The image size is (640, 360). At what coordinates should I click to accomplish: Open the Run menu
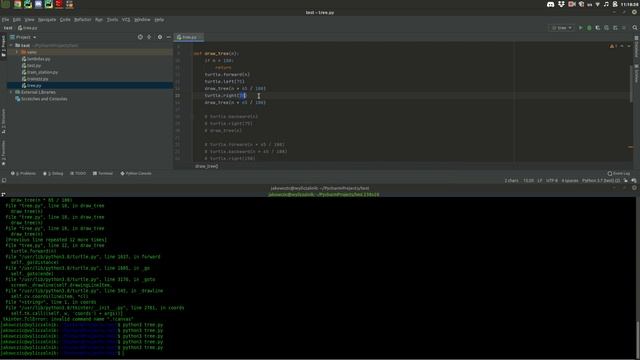[x=99, y=20]
